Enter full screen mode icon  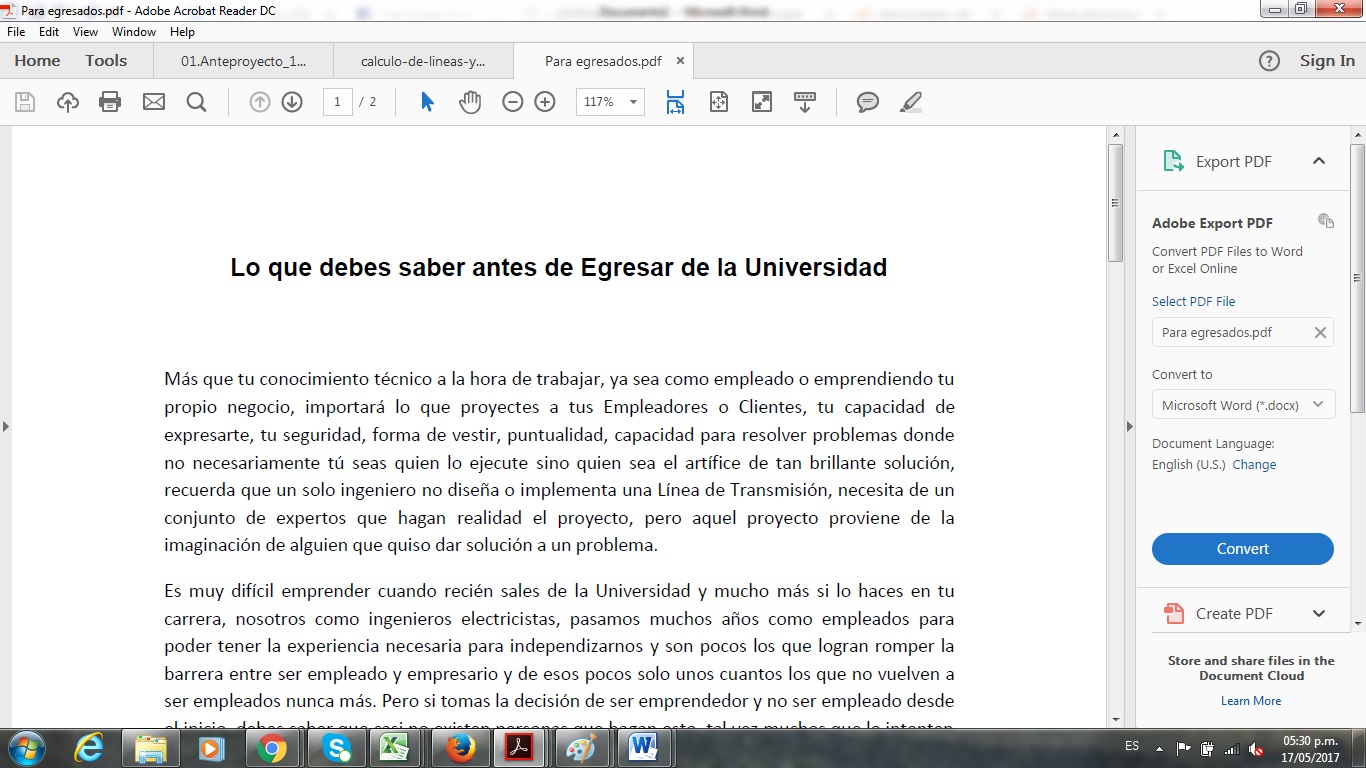(x=762, y=102)
